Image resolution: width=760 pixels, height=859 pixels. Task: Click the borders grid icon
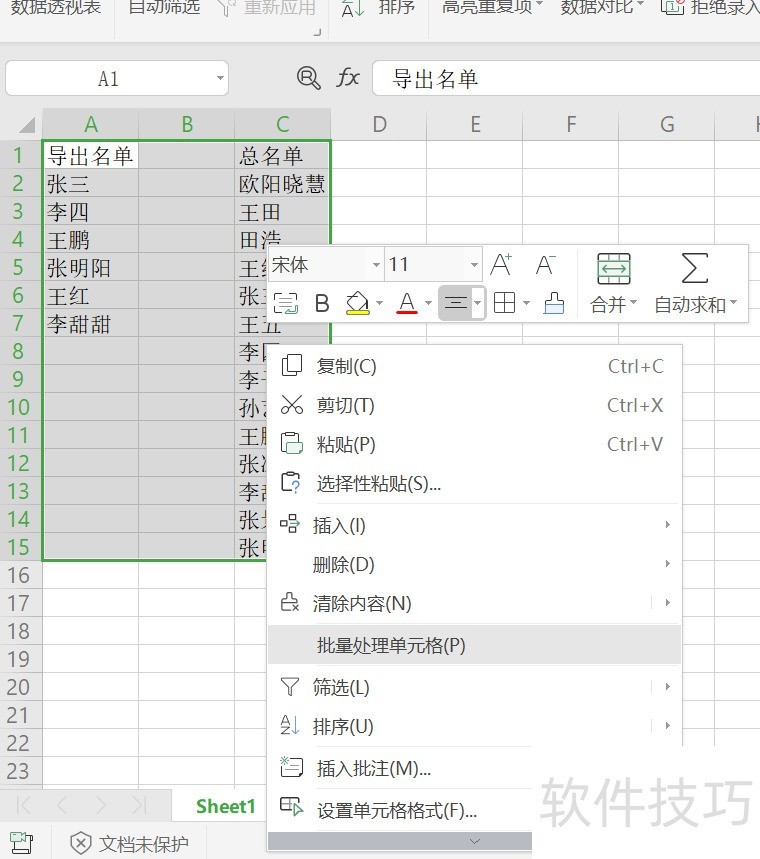tap(504, 302)
